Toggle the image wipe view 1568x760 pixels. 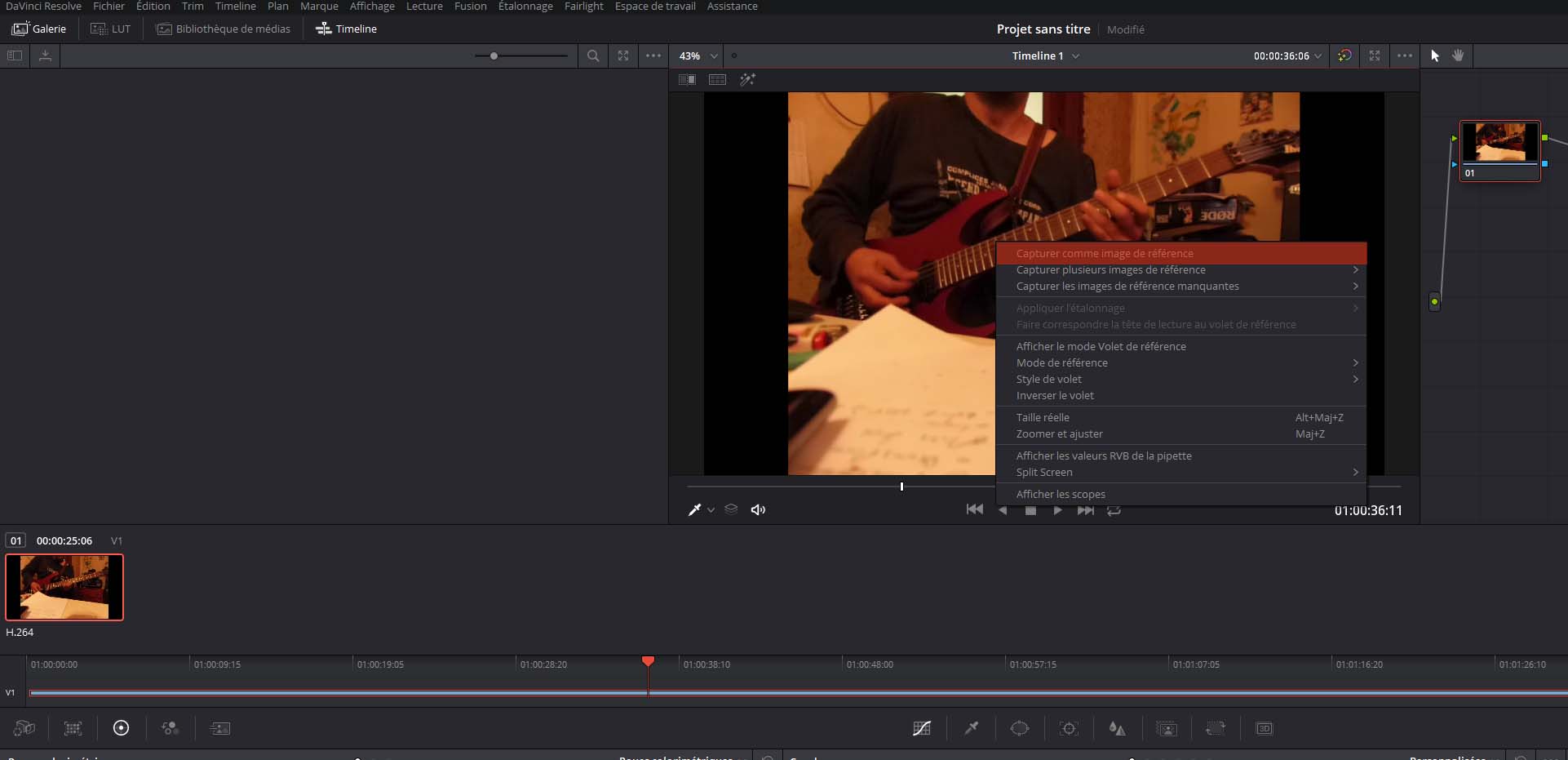coord(687,80)
